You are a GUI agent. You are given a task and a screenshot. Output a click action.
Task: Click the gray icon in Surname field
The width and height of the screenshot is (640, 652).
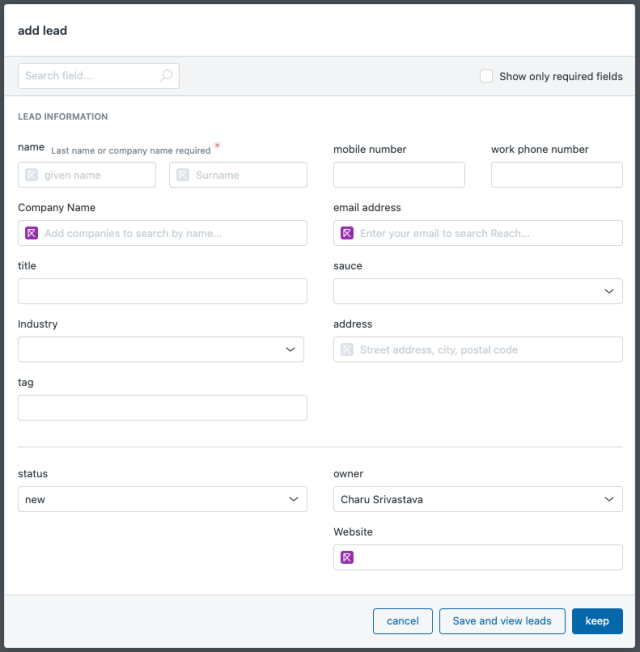183,175
